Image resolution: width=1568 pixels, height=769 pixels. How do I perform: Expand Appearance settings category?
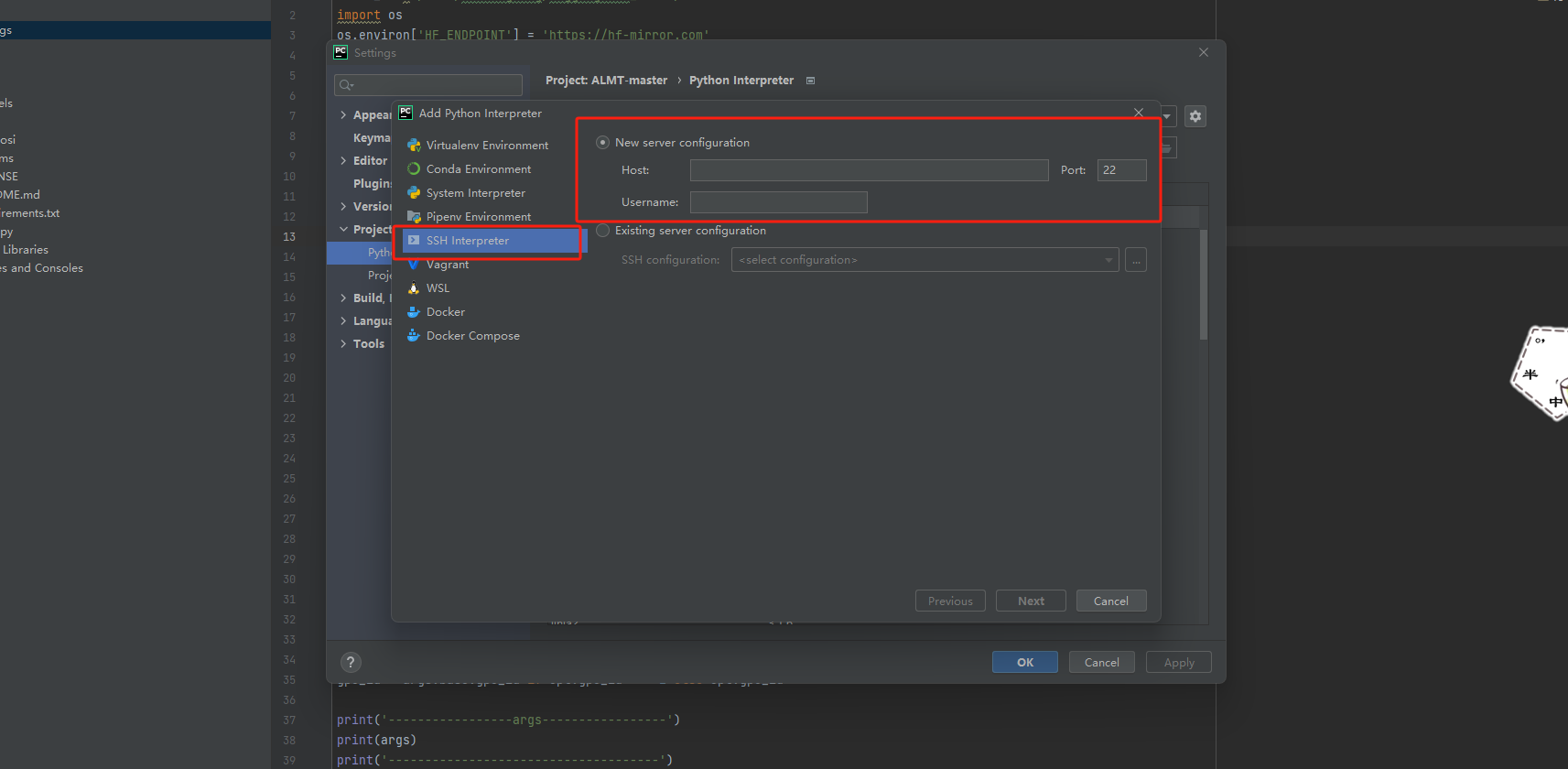[343, 115]
